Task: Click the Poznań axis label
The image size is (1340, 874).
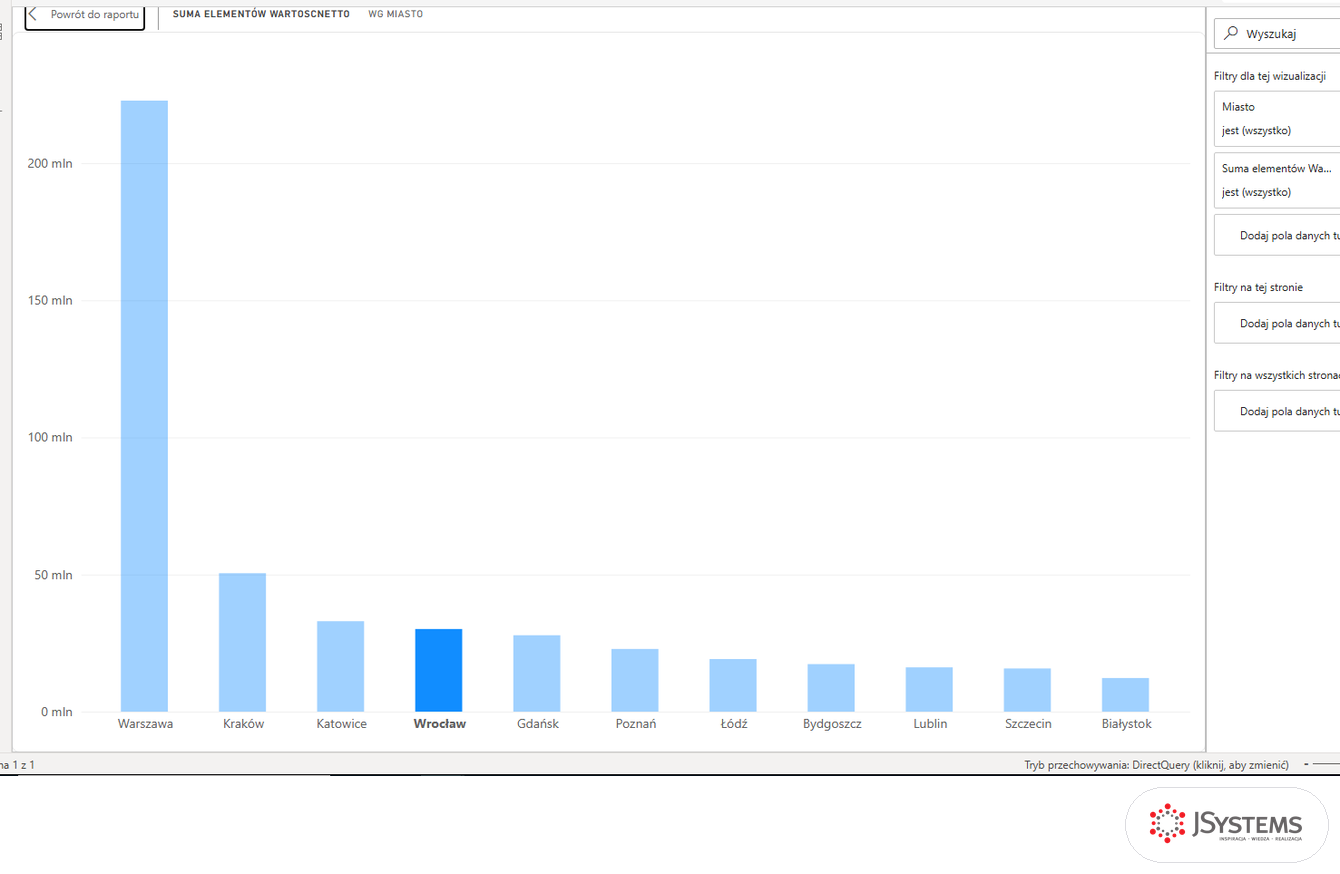Action: click(635, 724)
